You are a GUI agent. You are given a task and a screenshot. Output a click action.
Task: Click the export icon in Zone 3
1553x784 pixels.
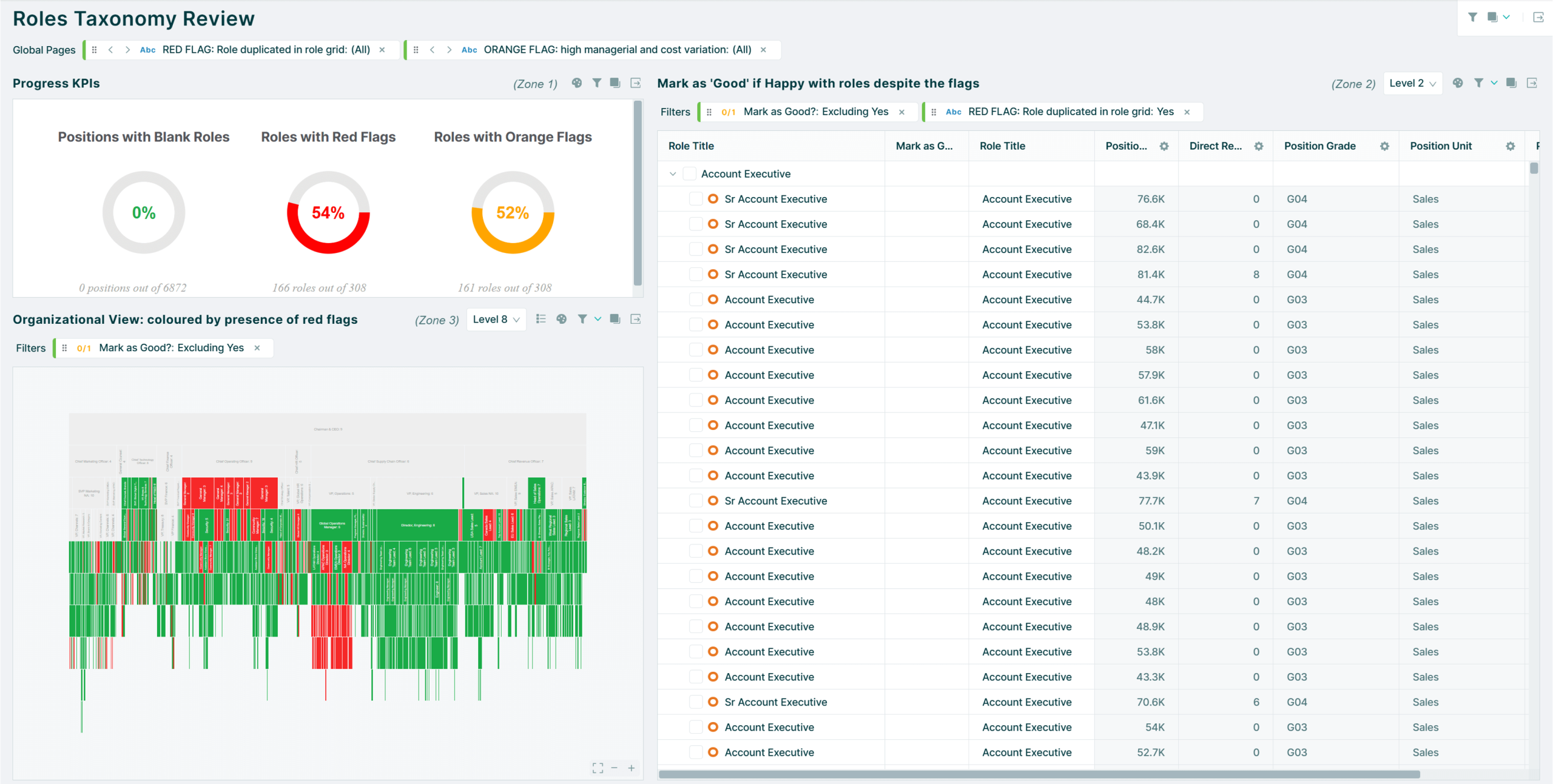[636, 319]
